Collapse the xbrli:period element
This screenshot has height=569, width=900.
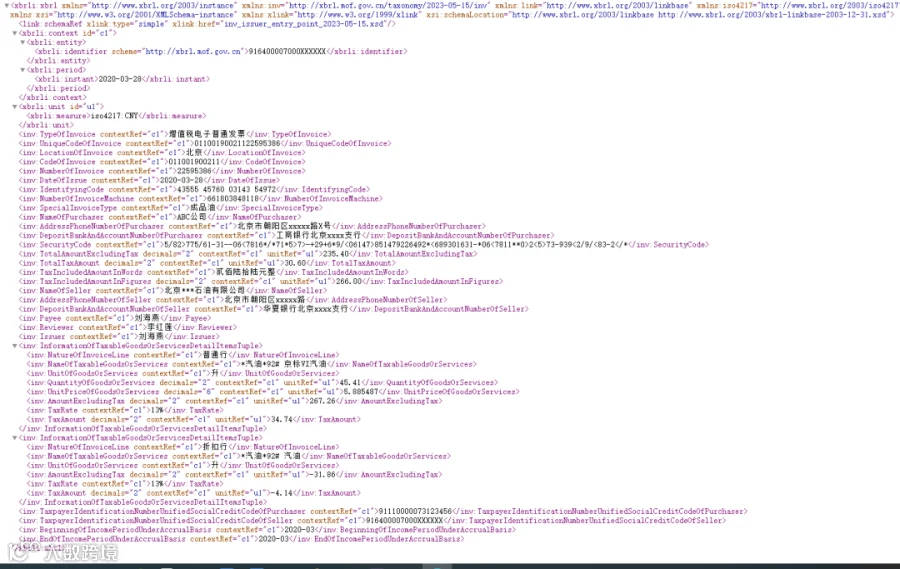(x=22, y=70)
